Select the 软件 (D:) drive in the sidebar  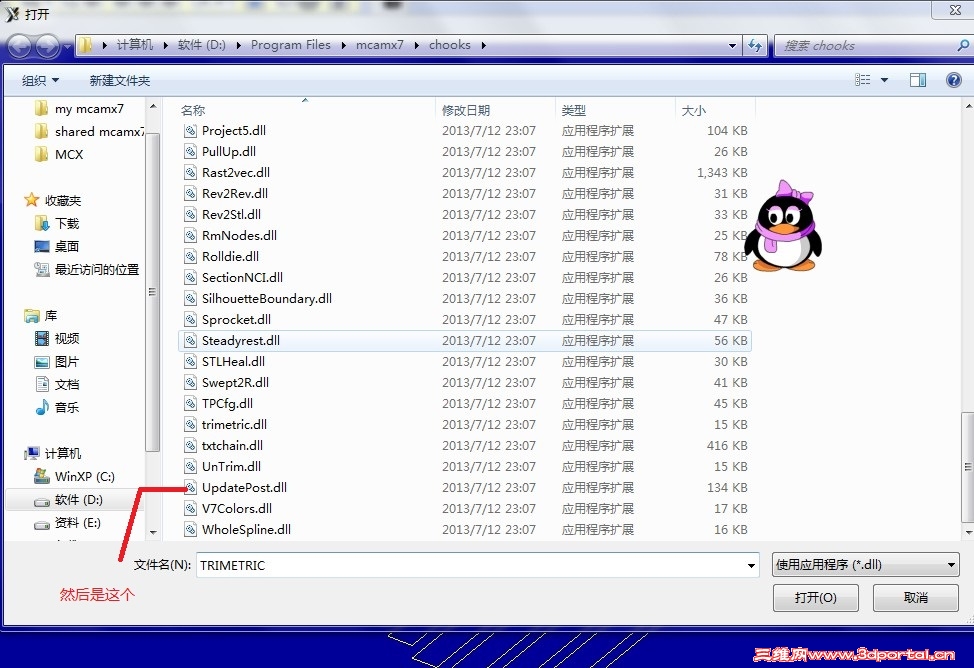(x=78, y=499)
